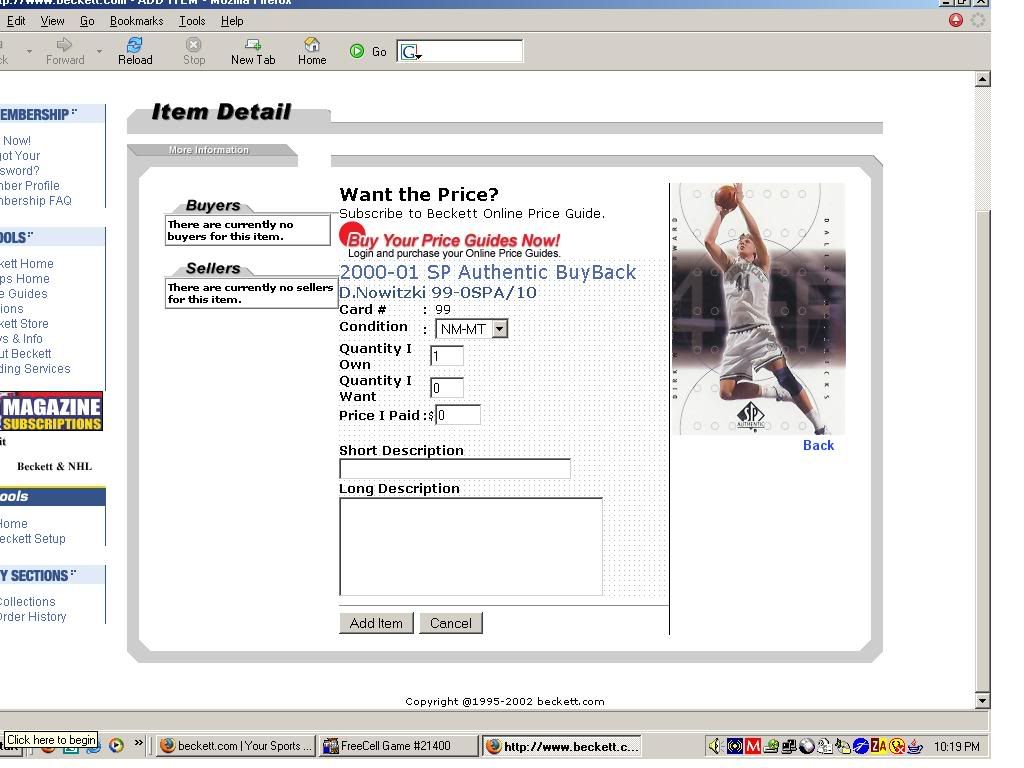1024x768 pixels.
Task: Click the Short Description field
Action: tap(455, 468)
